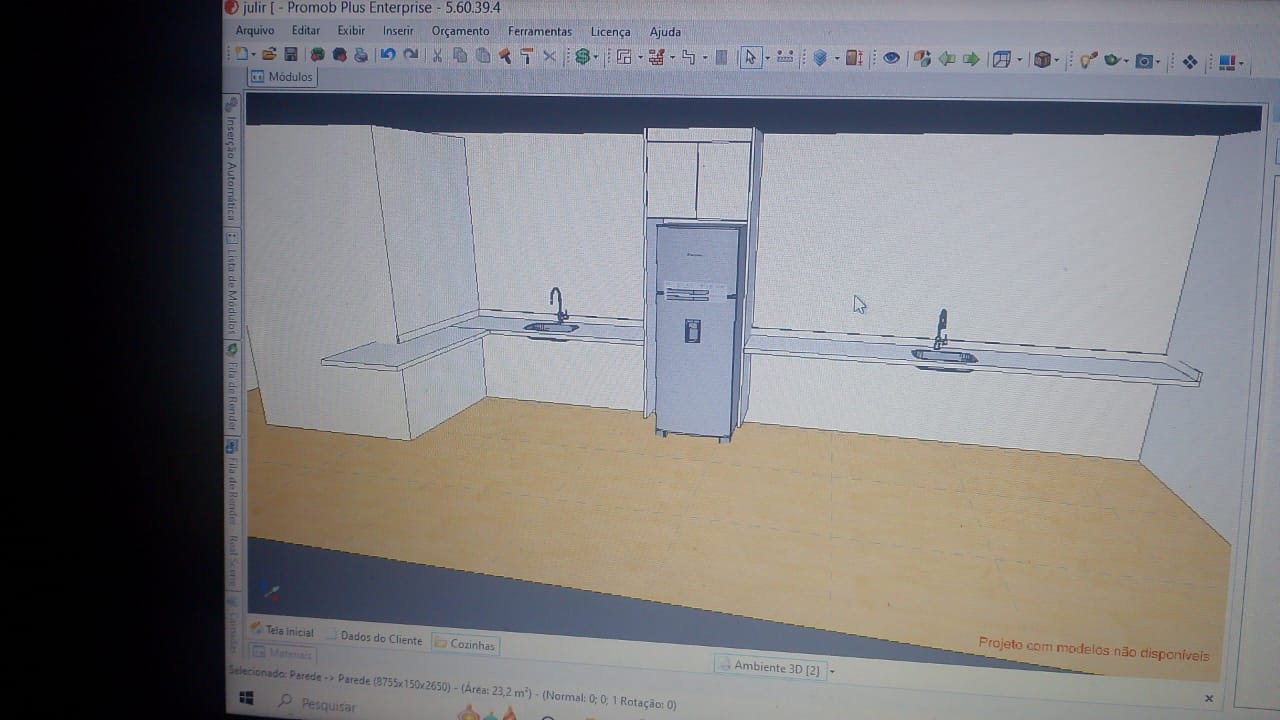Click the Save project icon
1280x720 pixels.
291,55
